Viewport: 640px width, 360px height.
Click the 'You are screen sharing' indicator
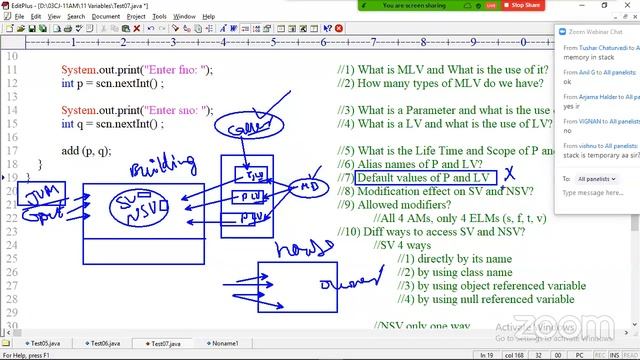coord(414,5)
